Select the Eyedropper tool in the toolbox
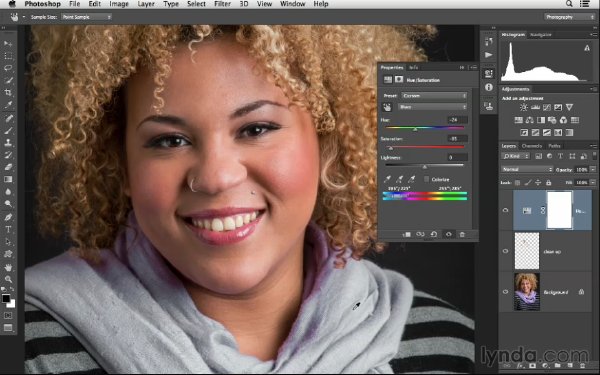The height and width of the screenshot is (375, 600). 8,105
